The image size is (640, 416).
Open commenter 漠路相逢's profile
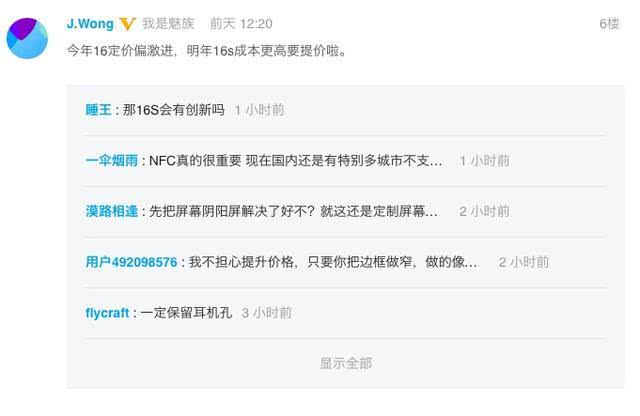pos(111,211)
